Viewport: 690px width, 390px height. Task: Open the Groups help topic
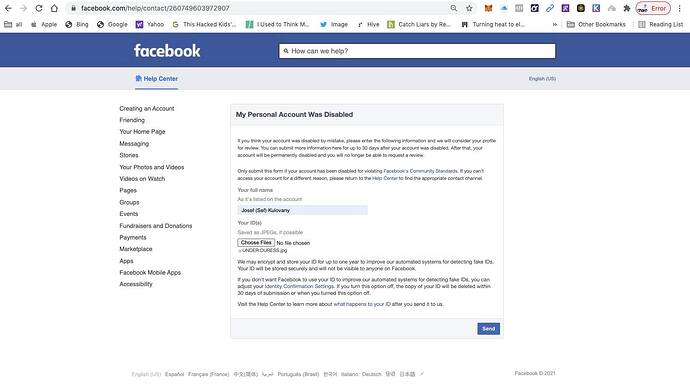pyautogui.click(x=129, y=202)
